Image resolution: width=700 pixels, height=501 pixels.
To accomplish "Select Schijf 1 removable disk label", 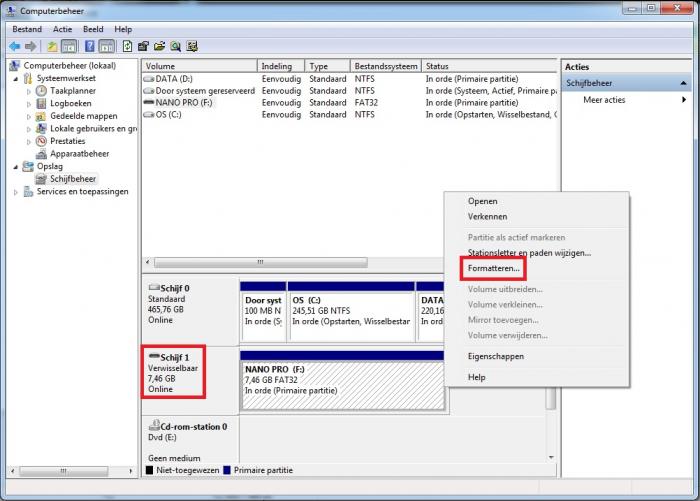I will (174, 358).
